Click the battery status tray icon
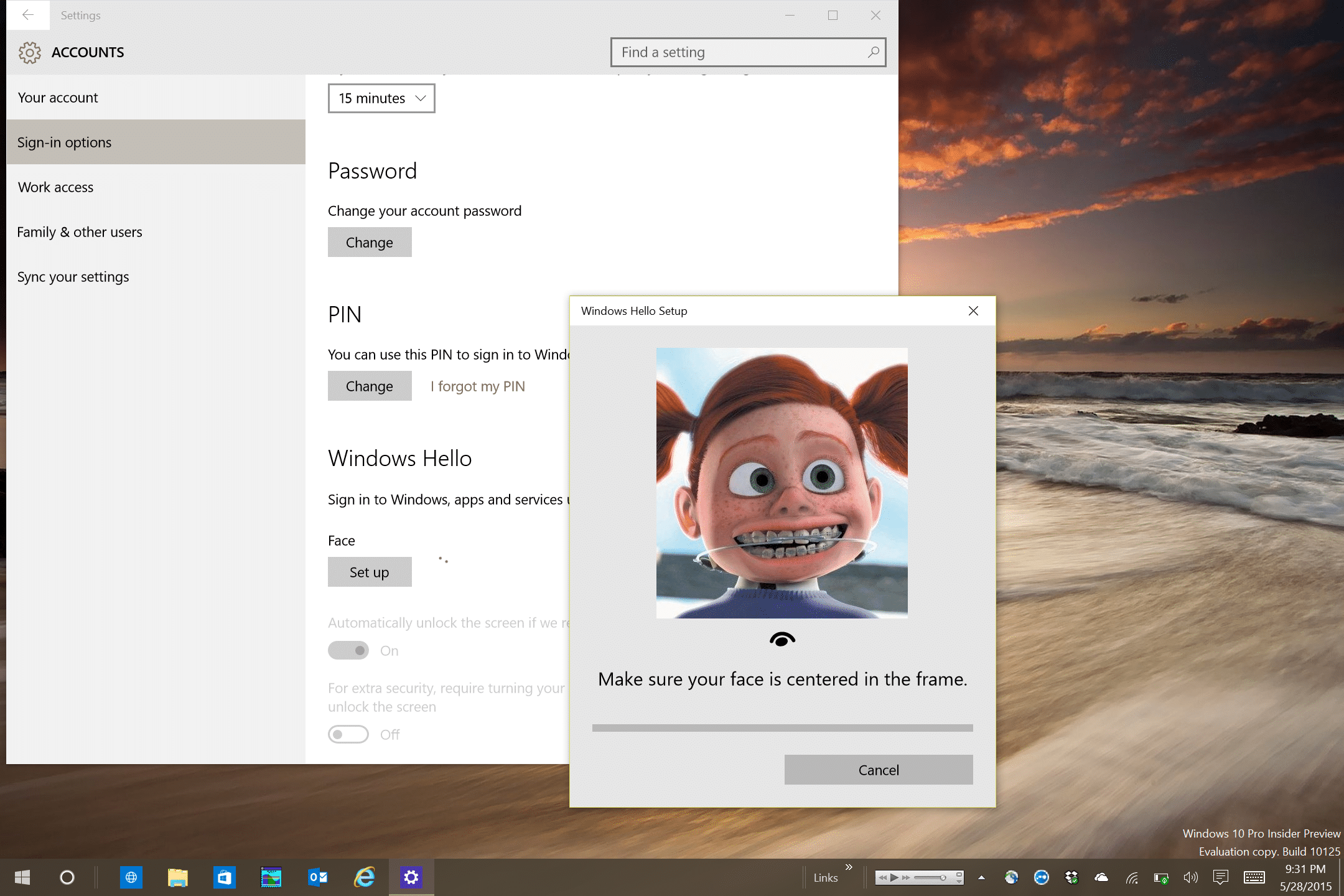Image resolution: width=1344 pixels, height=896 pixels. click(1161, 878)
